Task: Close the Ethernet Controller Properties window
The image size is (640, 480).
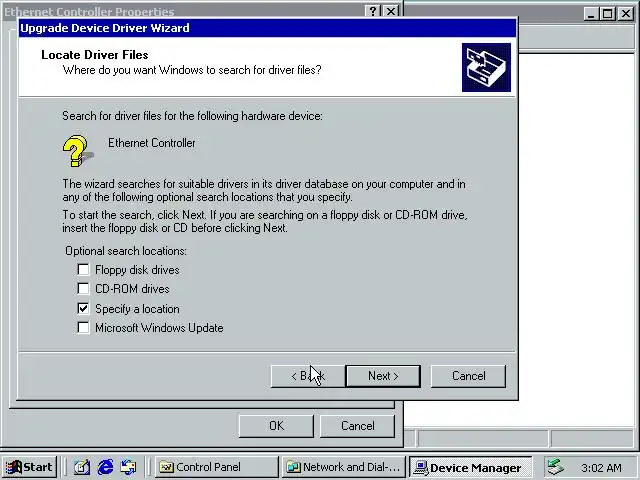Action: 391,11
